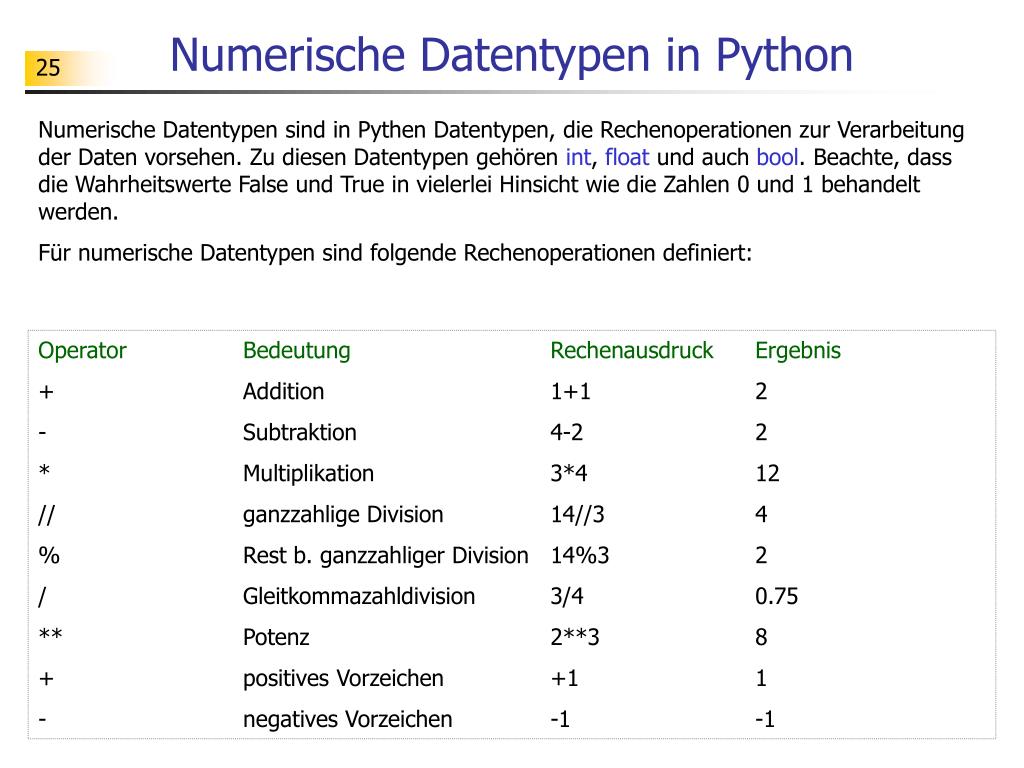Click the expression '14//3'
The height and width of the screenshot is (768, 1024).
point(577,515)
